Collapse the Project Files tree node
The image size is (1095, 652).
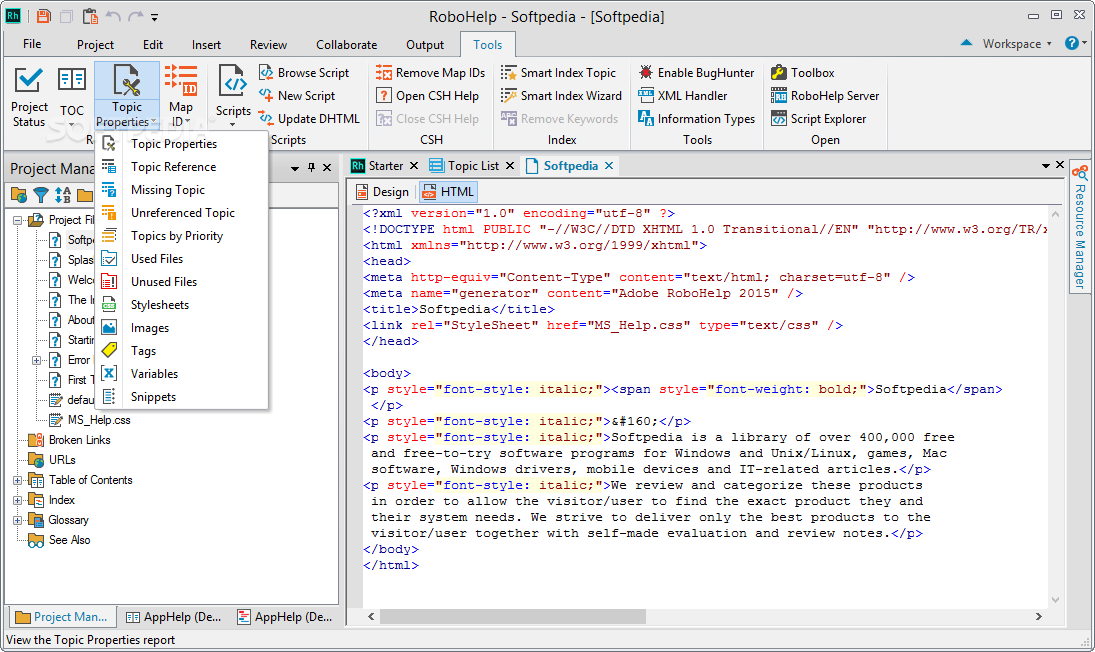pos(17,220)
